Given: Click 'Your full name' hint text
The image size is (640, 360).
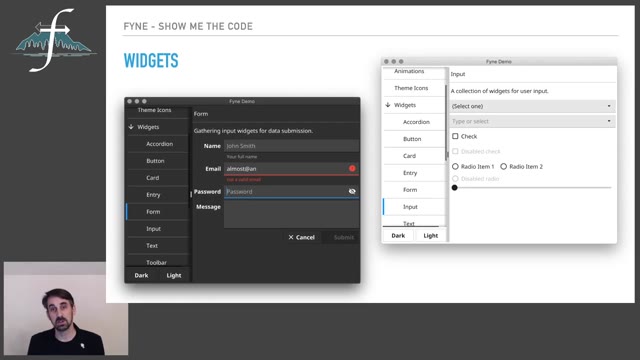Looking at the screenshot, I should click(242, 157).
